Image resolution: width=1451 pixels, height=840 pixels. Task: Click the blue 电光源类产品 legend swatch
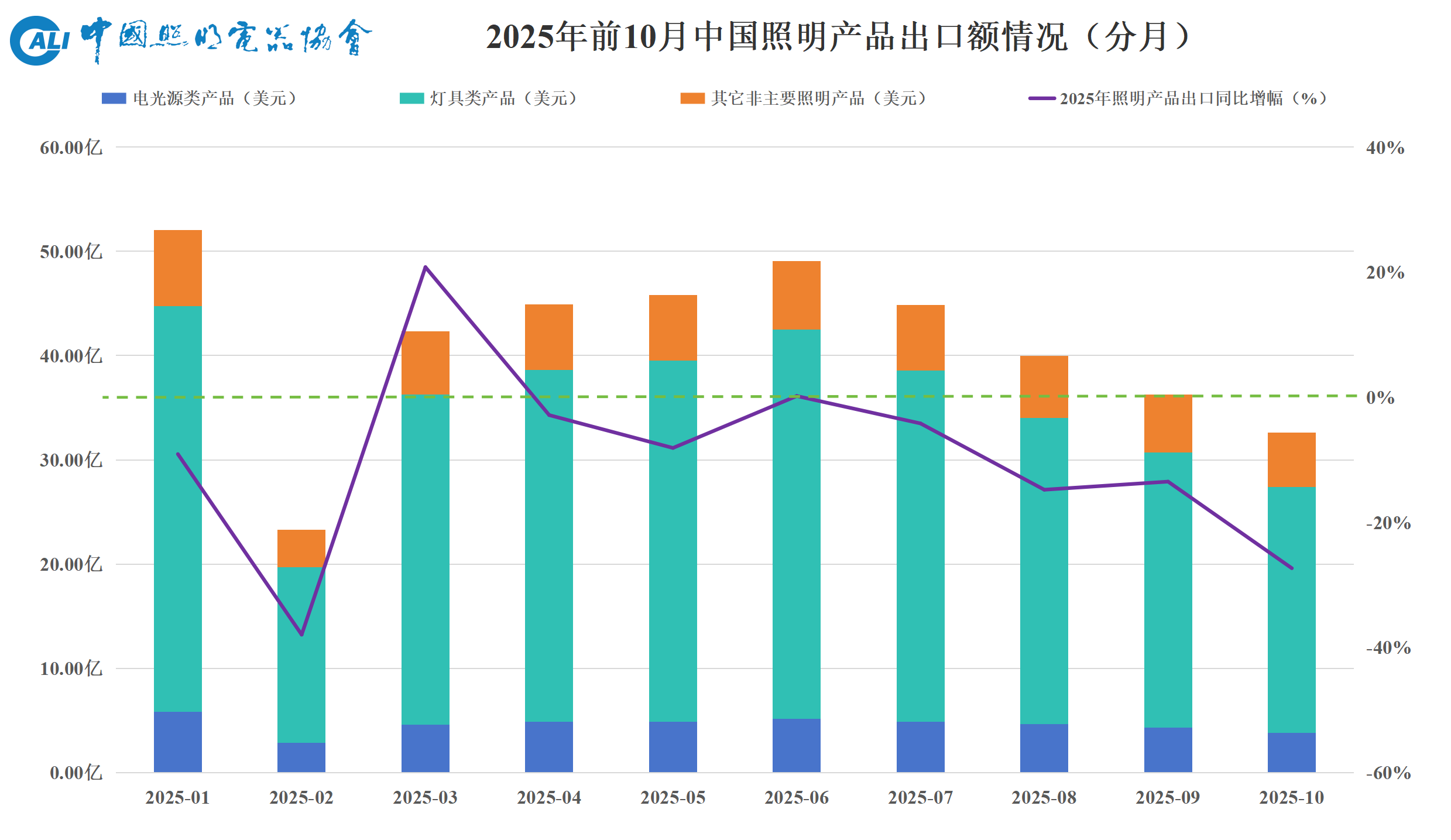[114, 98]
